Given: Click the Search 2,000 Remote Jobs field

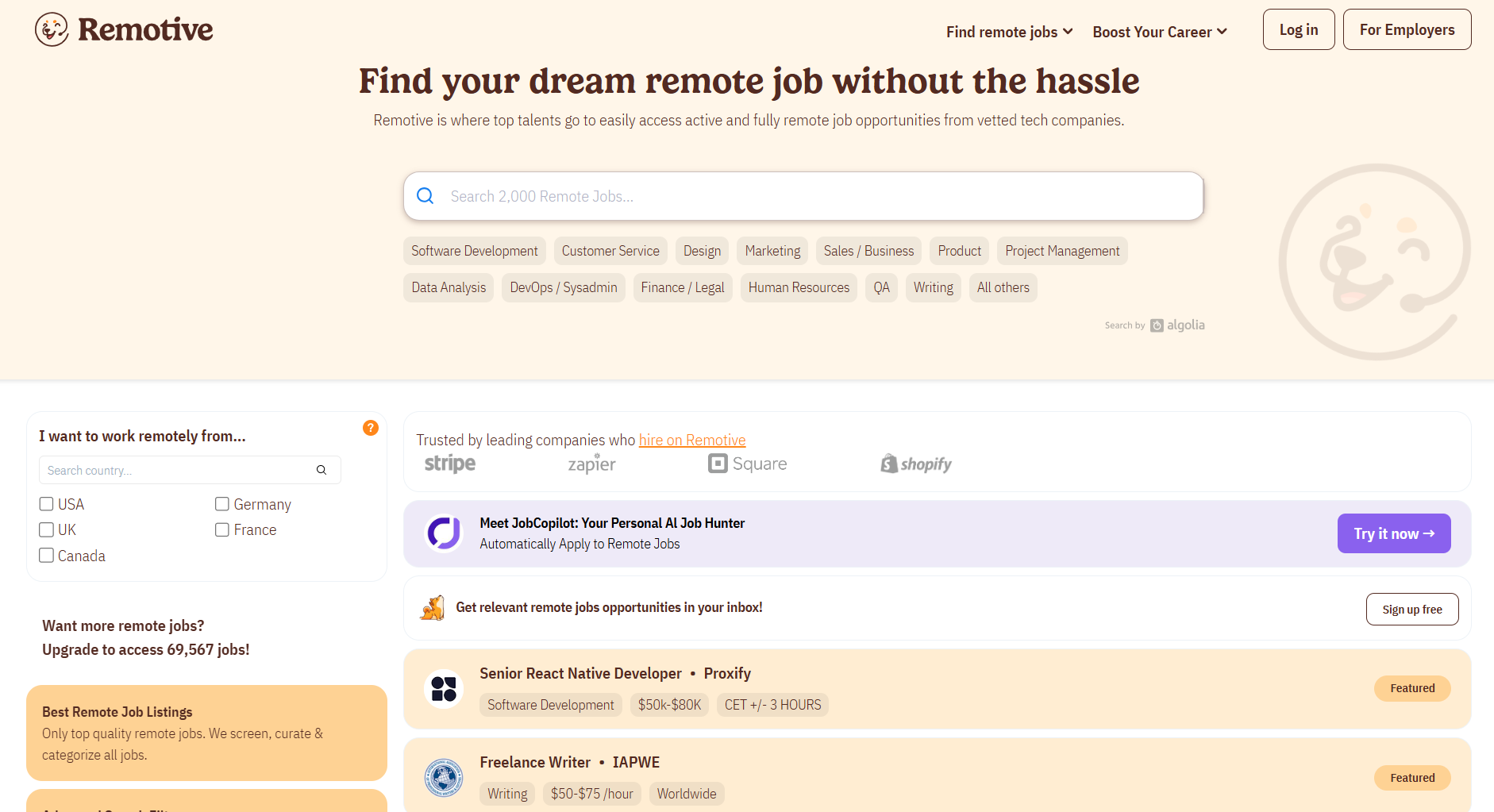Looking at the screenshot, I should click(803, 196).
